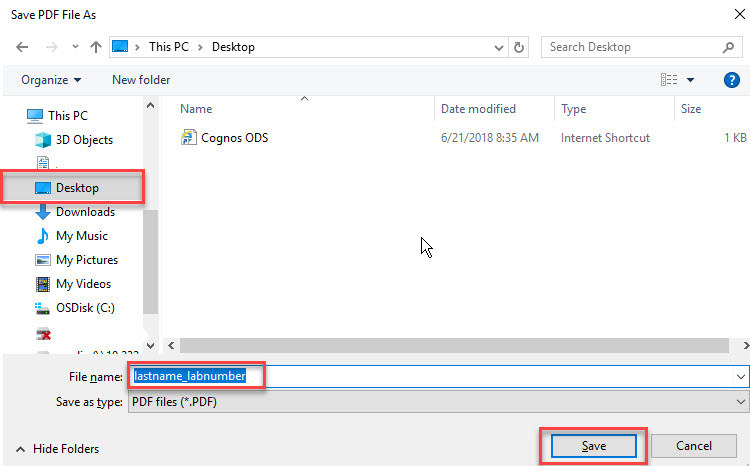Go up one folder level
Image resolution: width=750 pixels, height=466 pixels.
click(96, 47)
